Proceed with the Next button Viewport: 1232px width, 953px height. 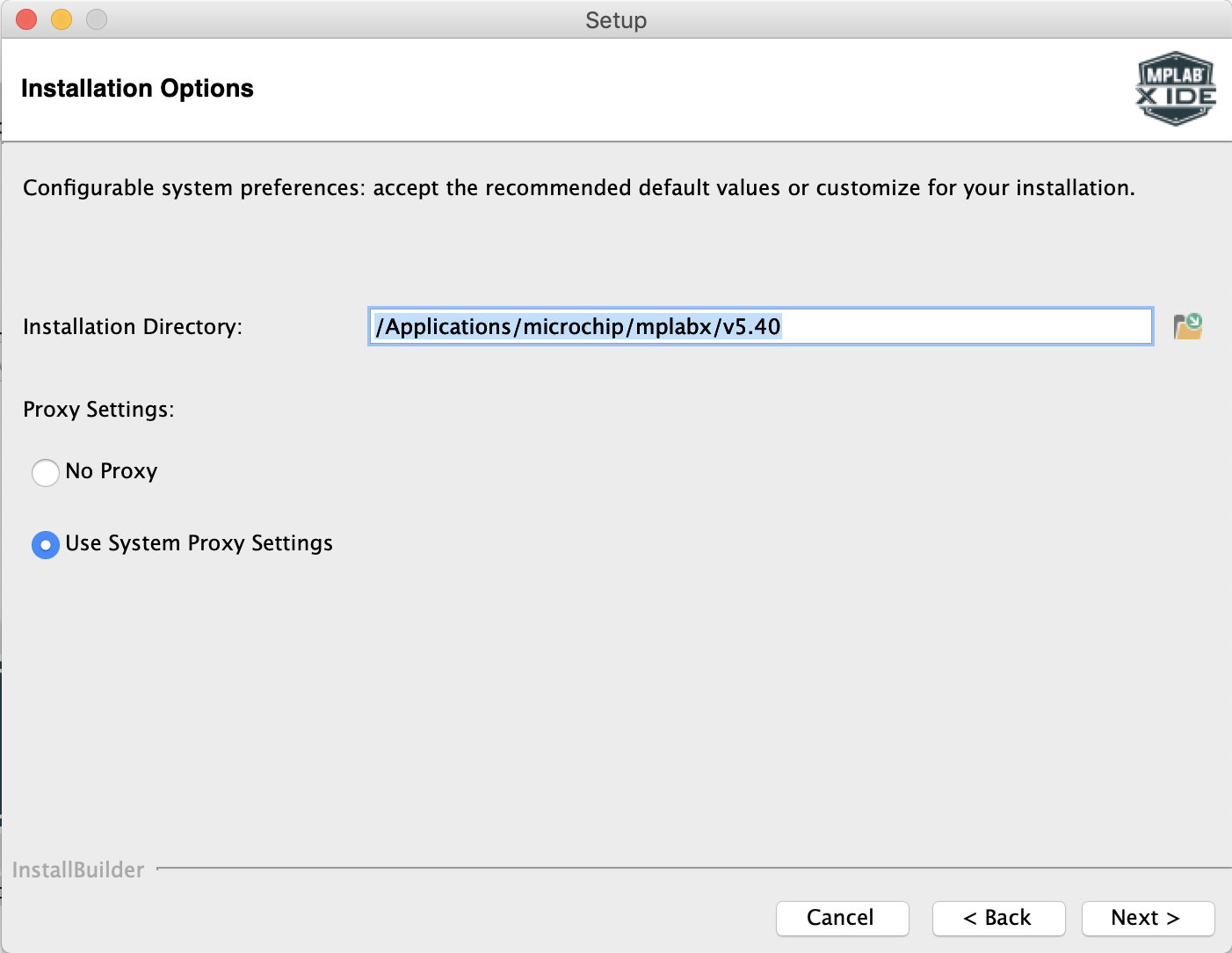coord(1148,918)
